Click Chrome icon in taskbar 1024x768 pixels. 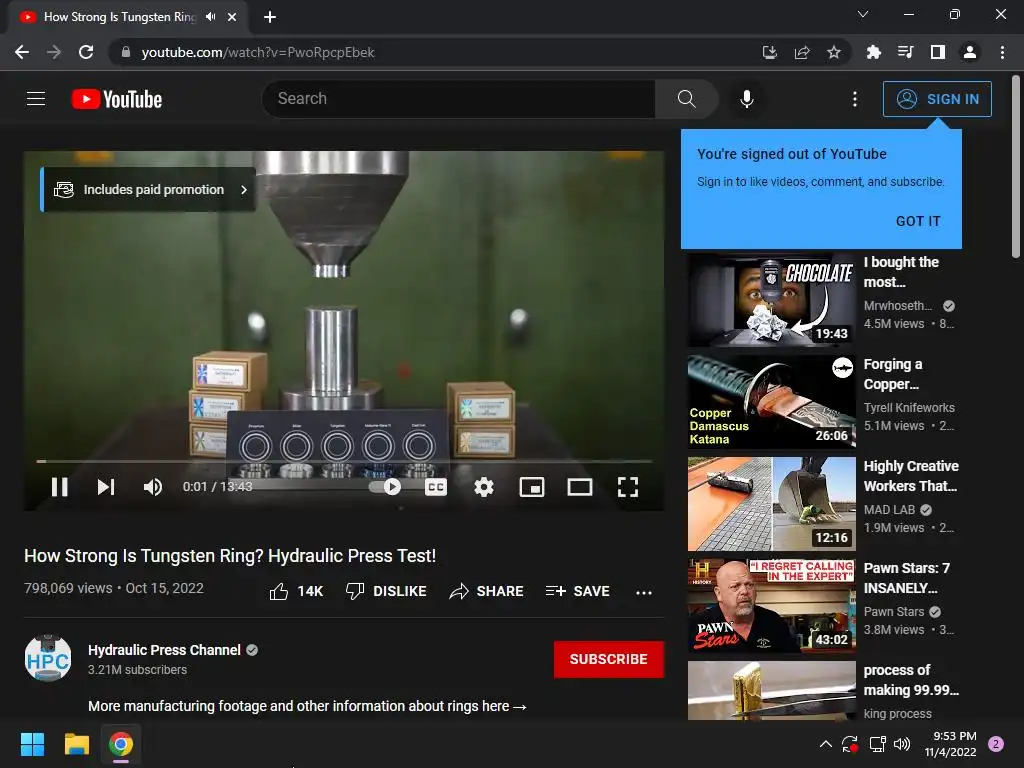click(121, 744)
